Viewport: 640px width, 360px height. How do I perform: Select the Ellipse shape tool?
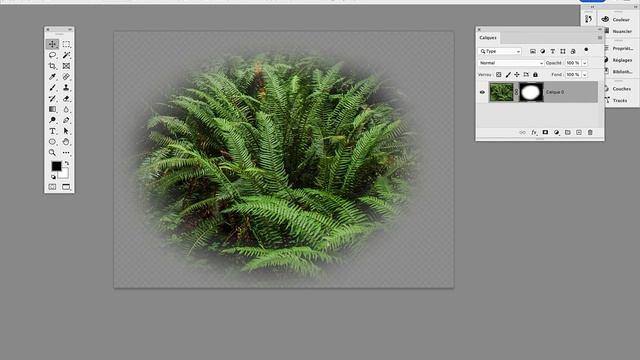(52, 142)
